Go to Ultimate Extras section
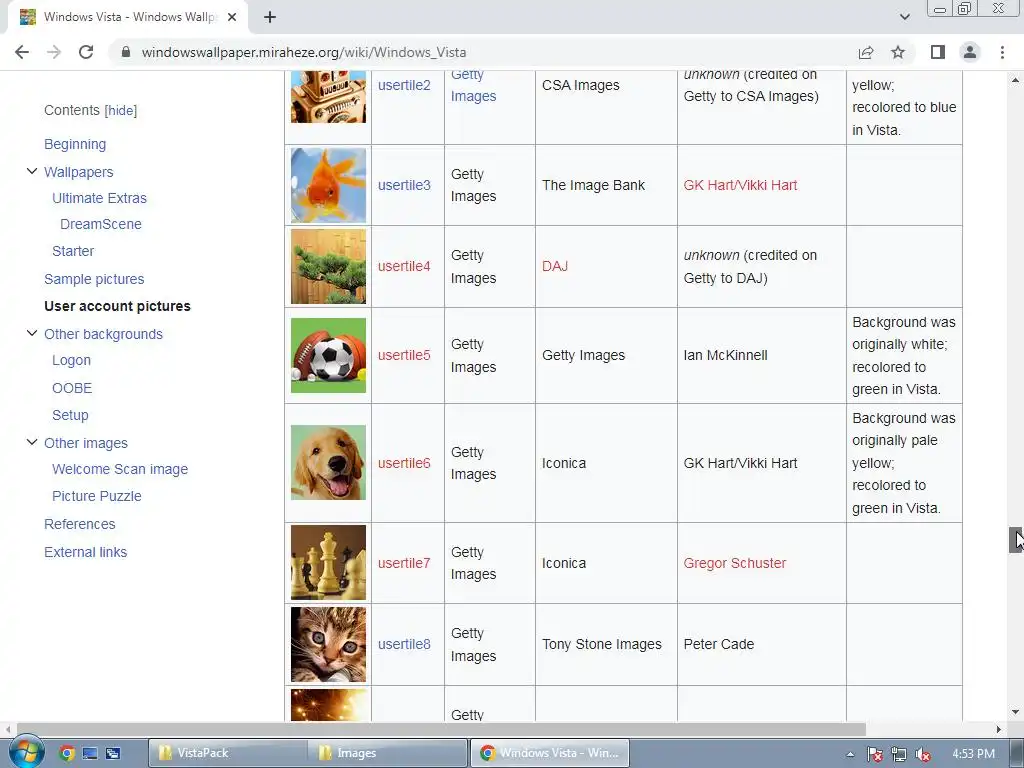The width and height of the screenshot is (1024, 768). tap(99, 199)
